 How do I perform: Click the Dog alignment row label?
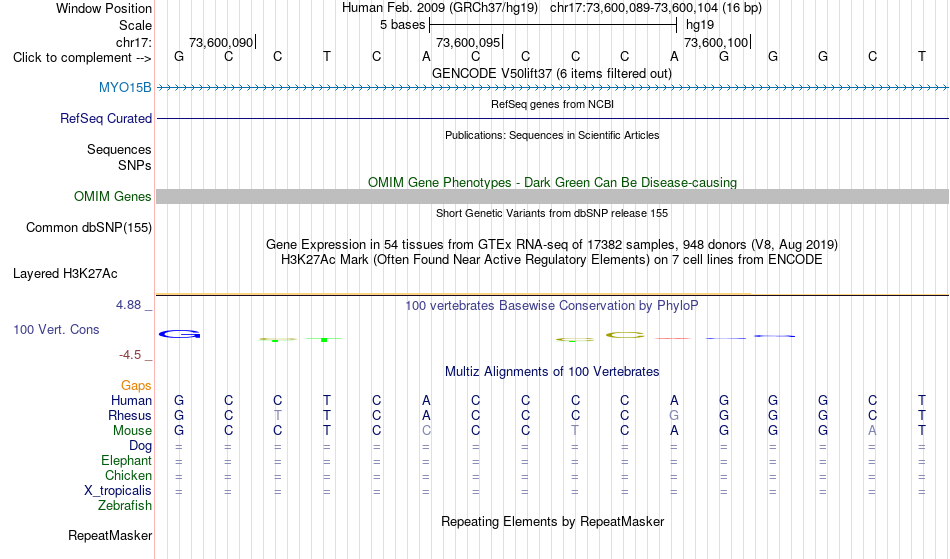[x=141, y=445]
